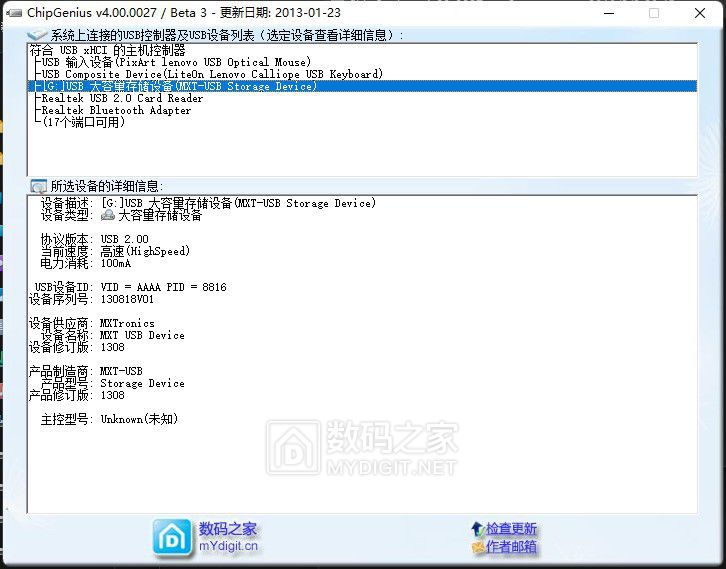Click the 设备供应商 MXTronics line
The height and width of the screenshot is (569, 726).
coord(92,323)
